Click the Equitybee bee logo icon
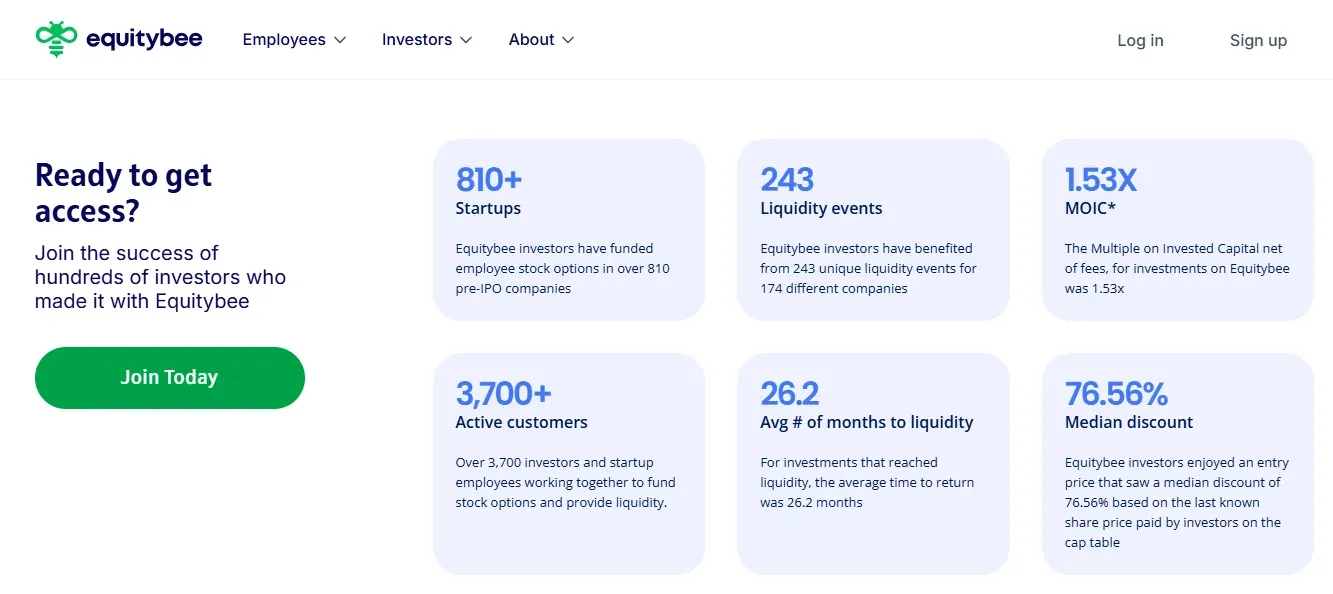1333x594 pixels. tap(56, 39)
